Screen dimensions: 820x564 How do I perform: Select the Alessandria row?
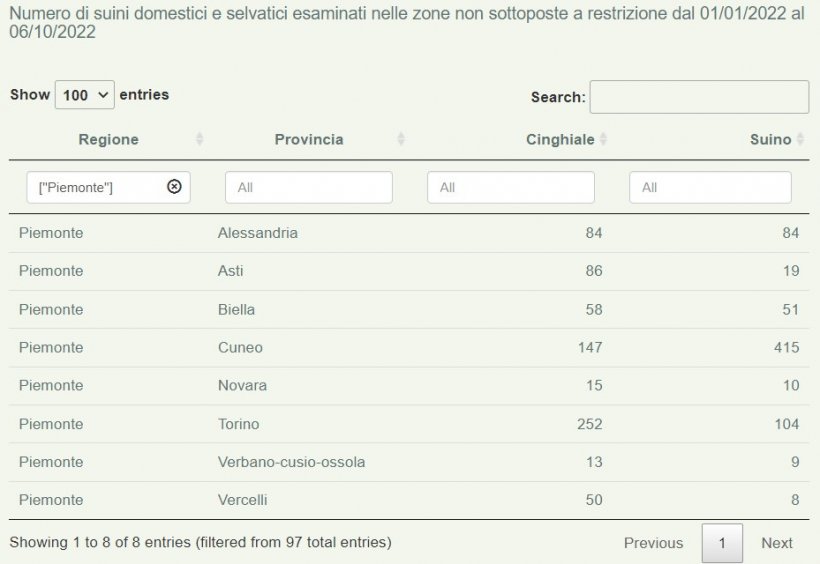pyautogui.click(x=409, y=233)
